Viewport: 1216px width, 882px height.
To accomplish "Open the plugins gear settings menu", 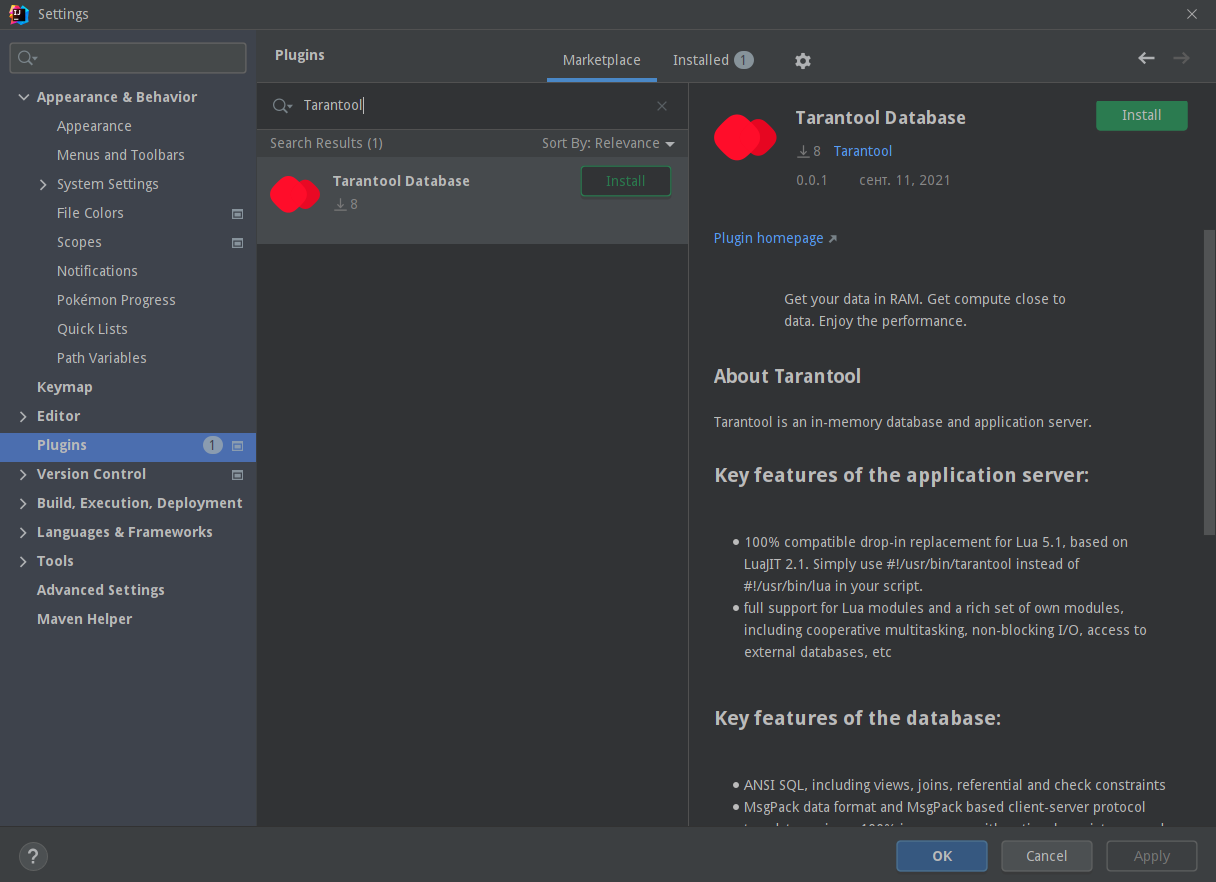I will pyautogui.click(x=802, y=61).
